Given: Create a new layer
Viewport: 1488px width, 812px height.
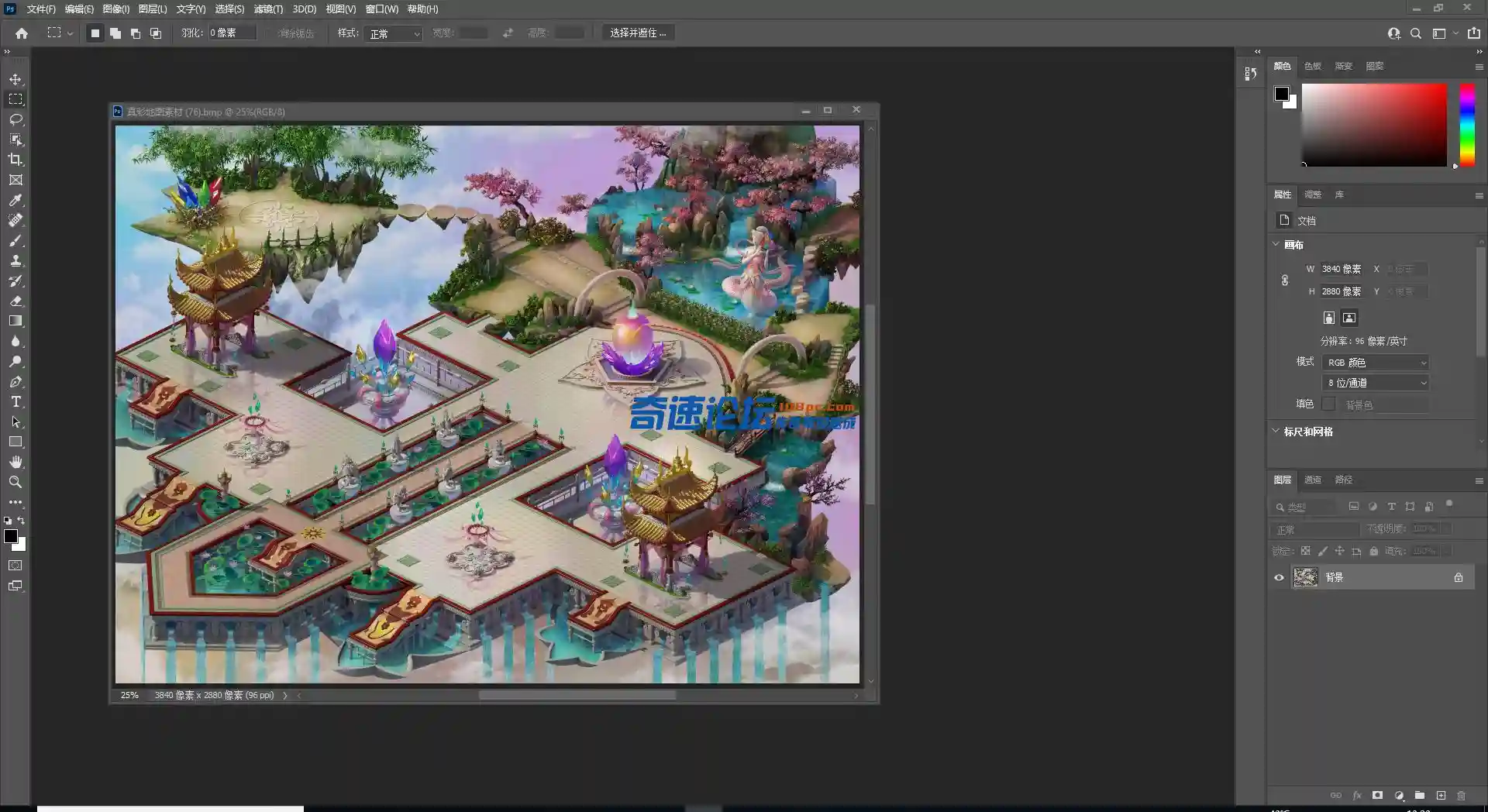Looking at the screenshot, I should click(1441, 796).
